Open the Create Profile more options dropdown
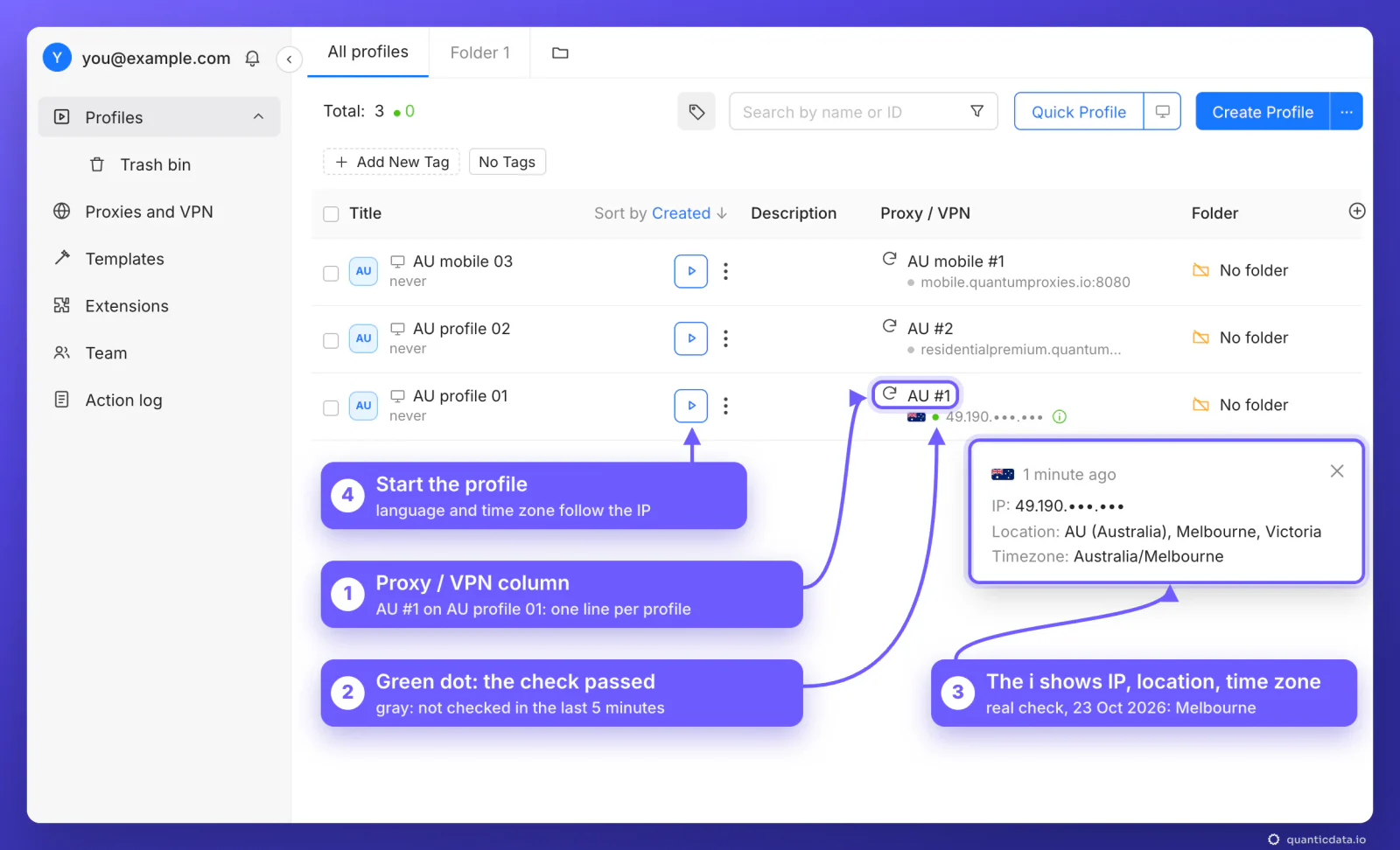Screen dimensions: 1400x850 point(1347,112)
